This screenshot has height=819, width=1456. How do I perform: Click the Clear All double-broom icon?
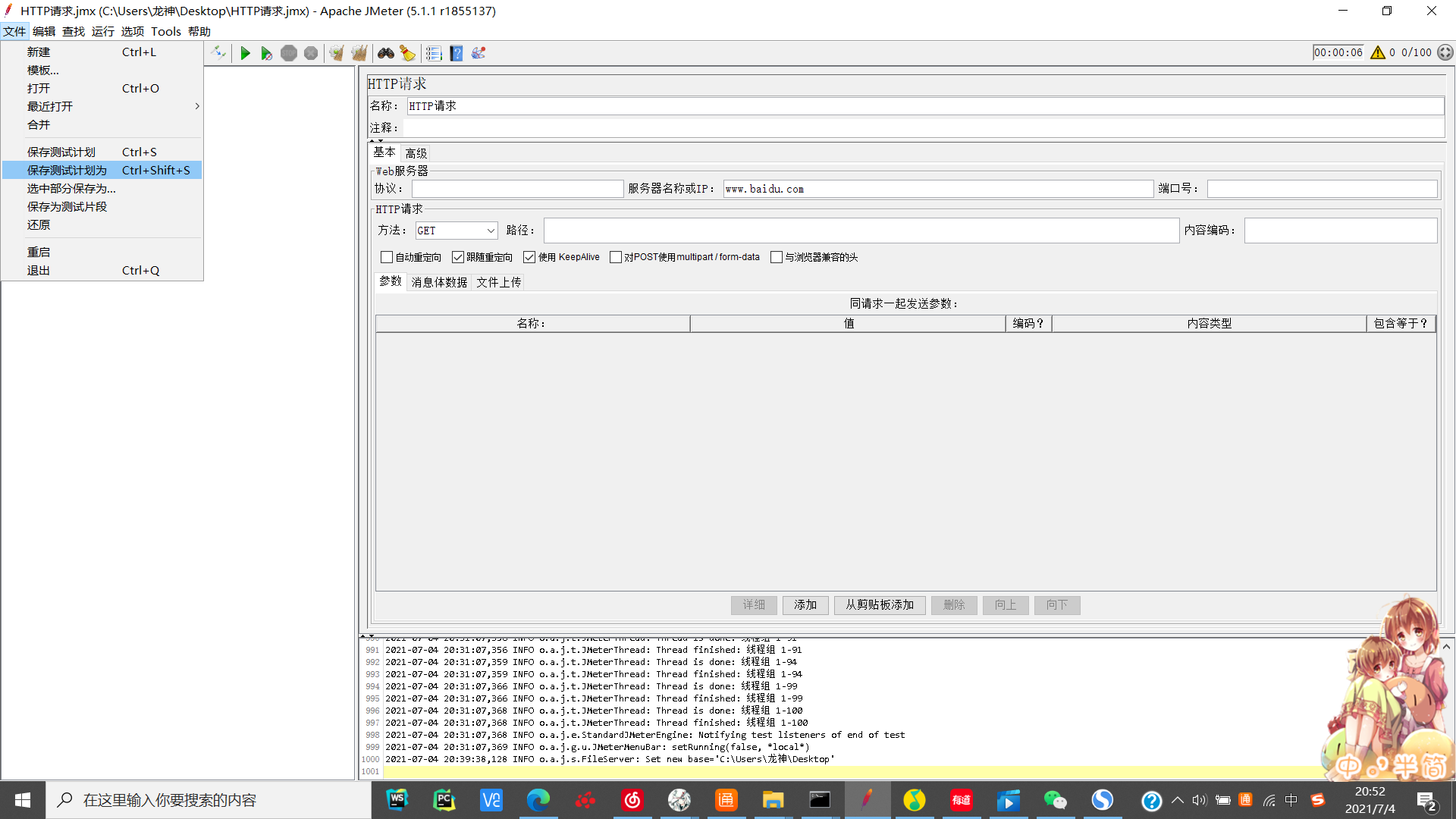(x=359, y=53)
